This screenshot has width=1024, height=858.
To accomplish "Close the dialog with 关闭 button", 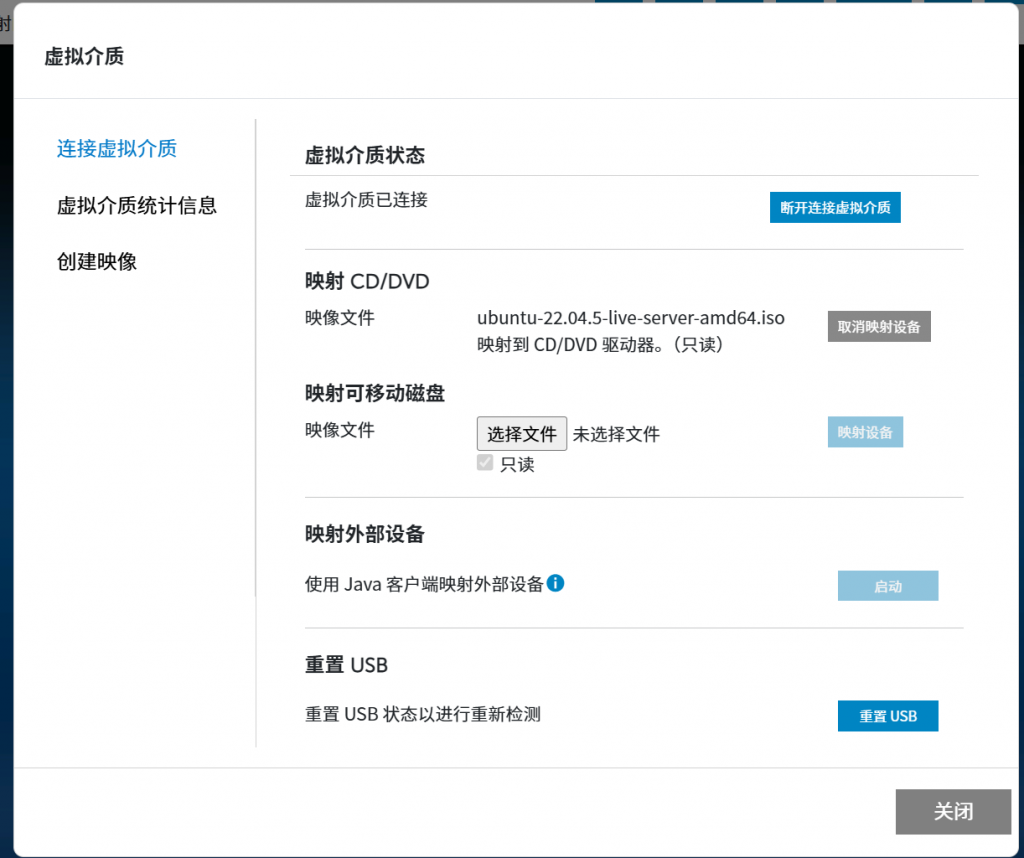I will (x=952, y=811).
